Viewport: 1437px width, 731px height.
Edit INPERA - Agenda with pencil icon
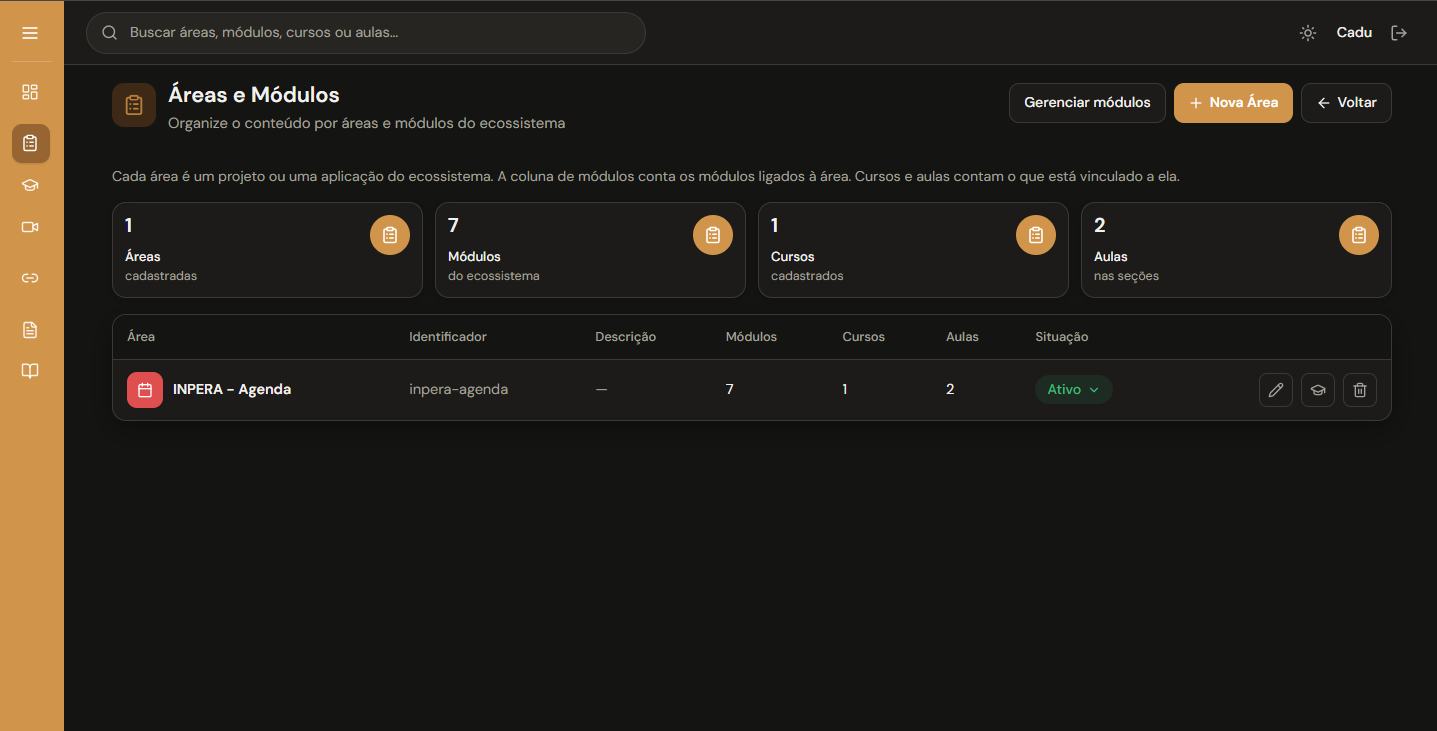(1276, 390)
